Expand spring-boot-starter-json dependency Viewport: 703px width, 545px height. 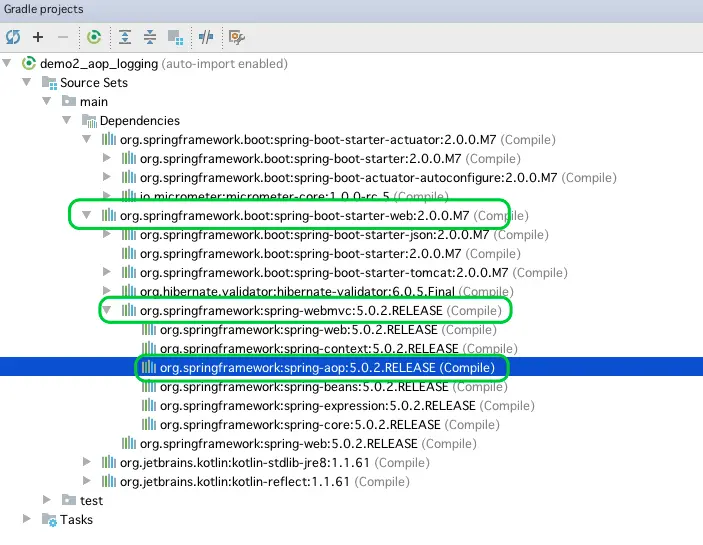click(107, 234)
